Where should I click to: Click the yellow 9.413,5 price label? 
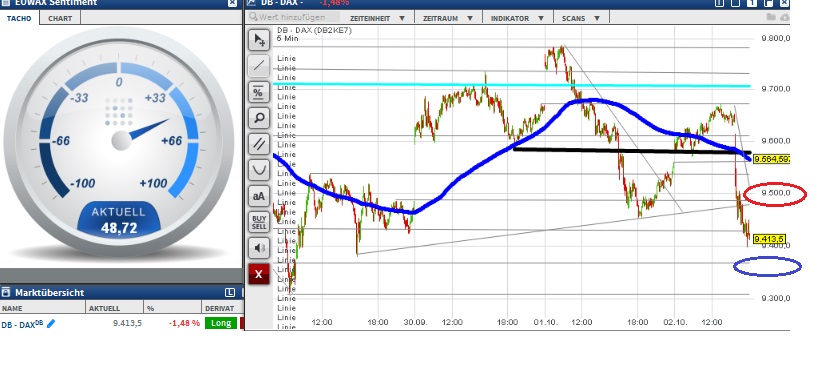click(x=769, y=239)
